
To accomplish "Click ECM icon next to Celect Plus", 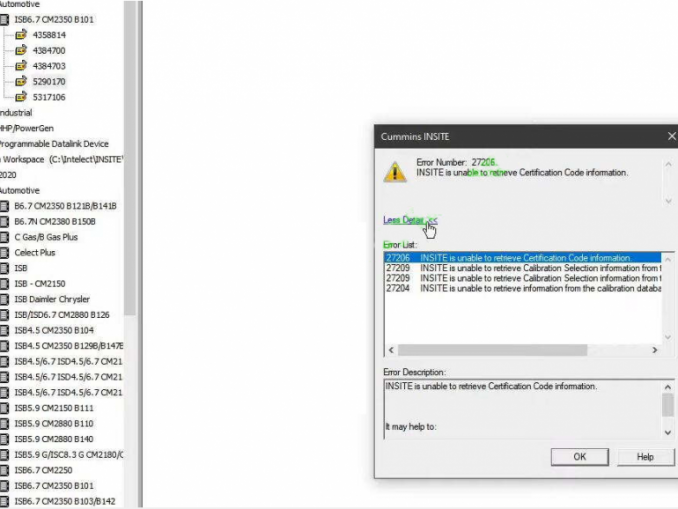I will click(4, 253).
